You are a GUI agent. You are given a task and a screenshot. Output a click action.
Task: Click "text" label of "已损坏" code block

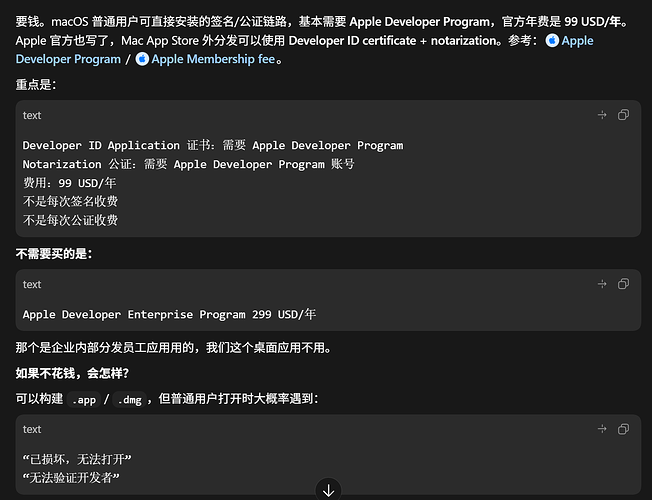tap(32, 429)
